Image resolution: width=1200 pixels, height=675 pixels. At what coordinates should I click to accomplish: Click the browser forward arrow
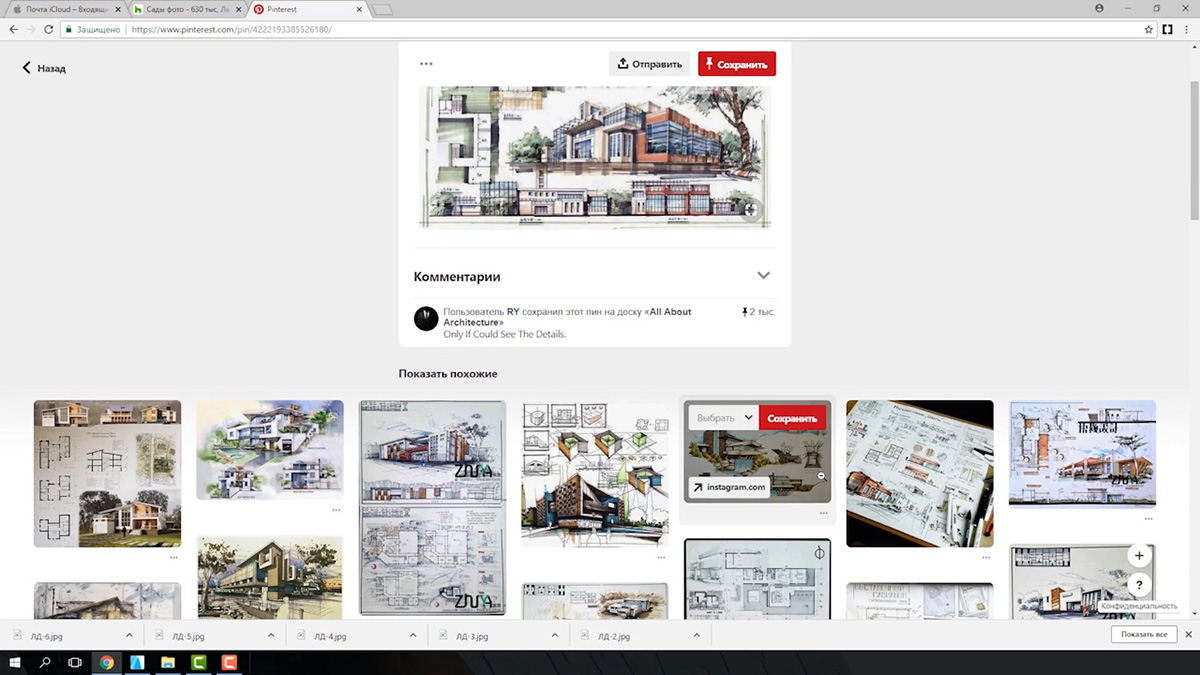[x=31, y=29]
